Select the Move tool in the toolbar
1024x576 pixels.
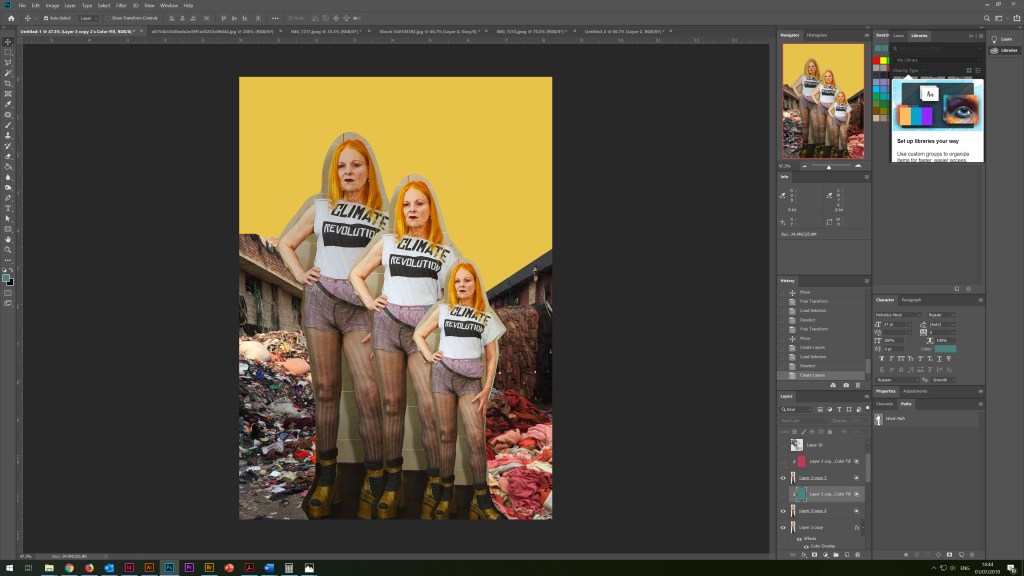coord(8,41)
